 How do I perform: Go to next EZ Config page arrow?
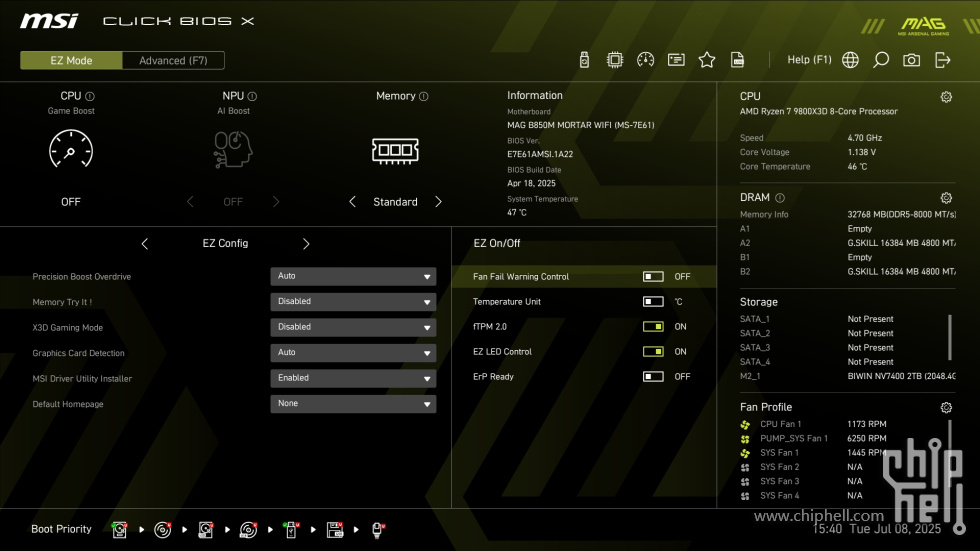[x=306, y=244]
